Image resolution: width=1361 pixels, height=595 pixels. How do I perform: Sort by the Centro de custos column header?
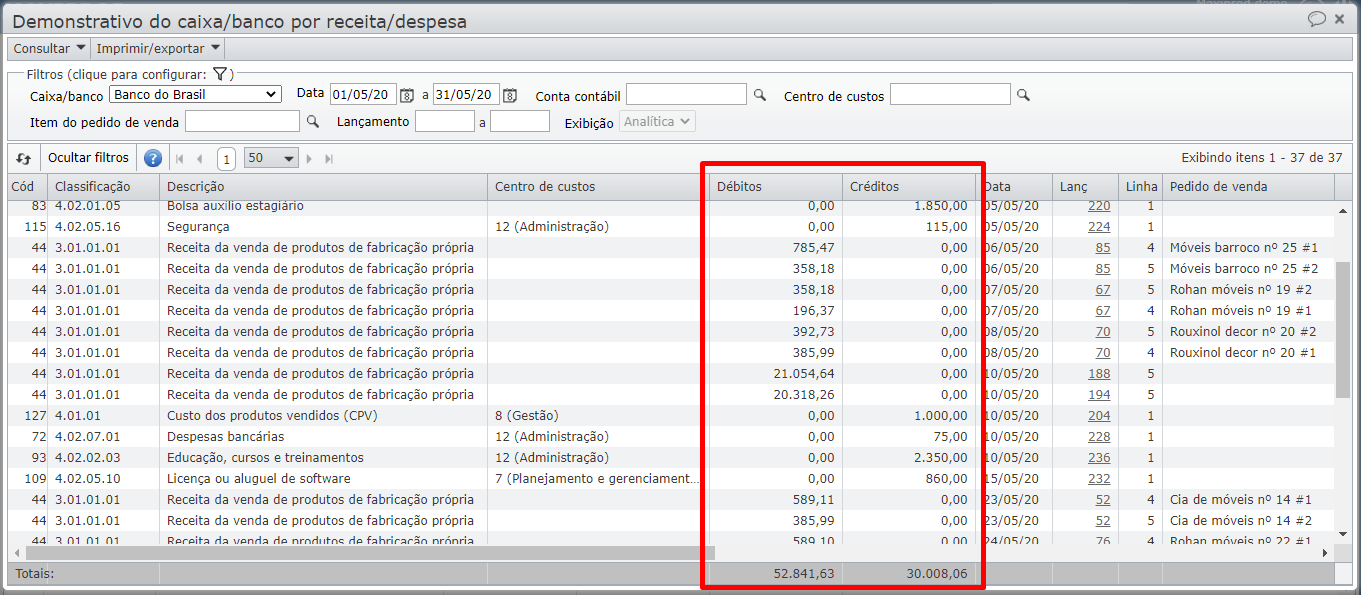point(598,186)
